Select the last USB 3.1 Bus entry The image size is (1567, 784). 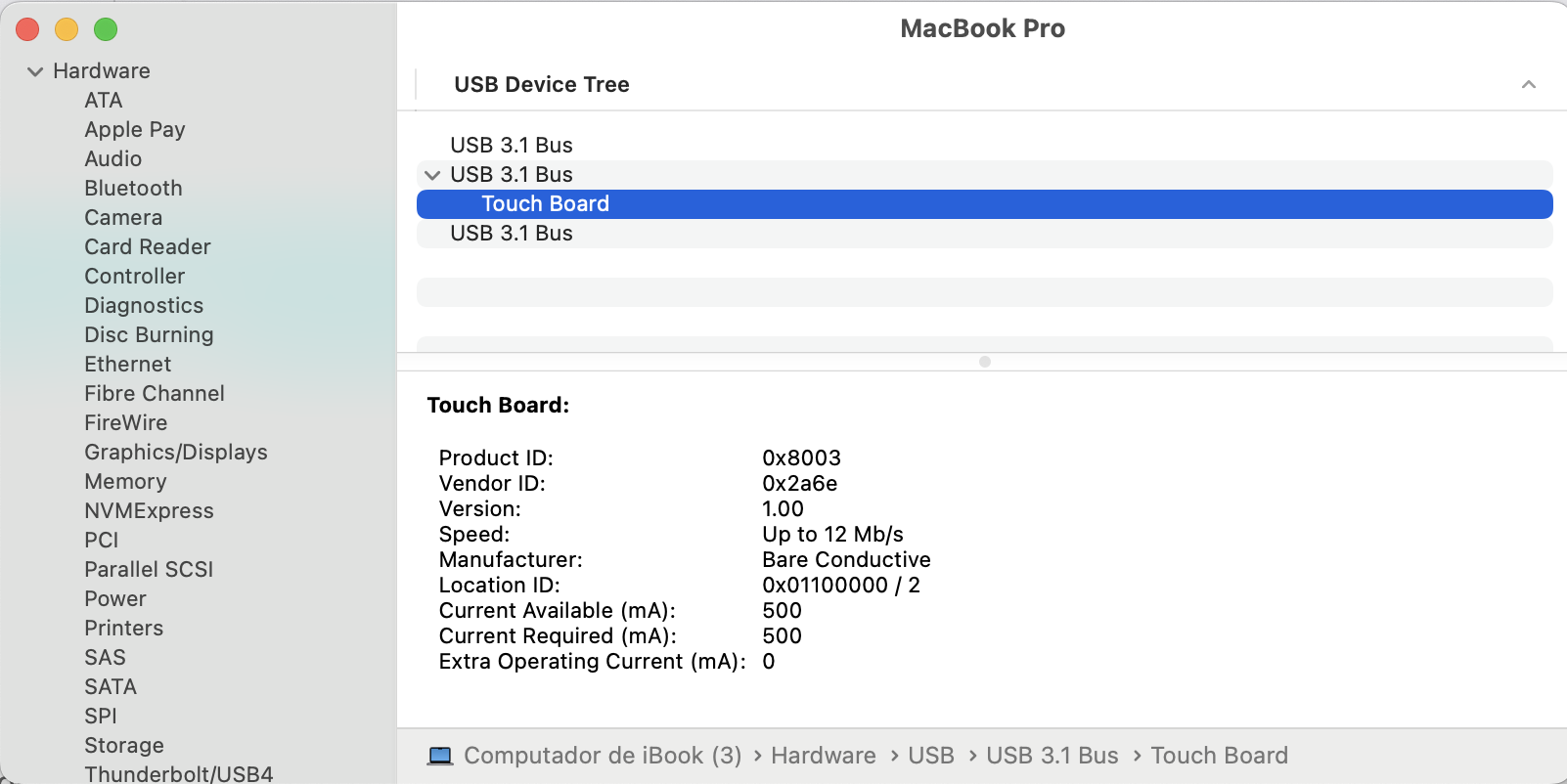pyautogui.click(x=511, y=234)
